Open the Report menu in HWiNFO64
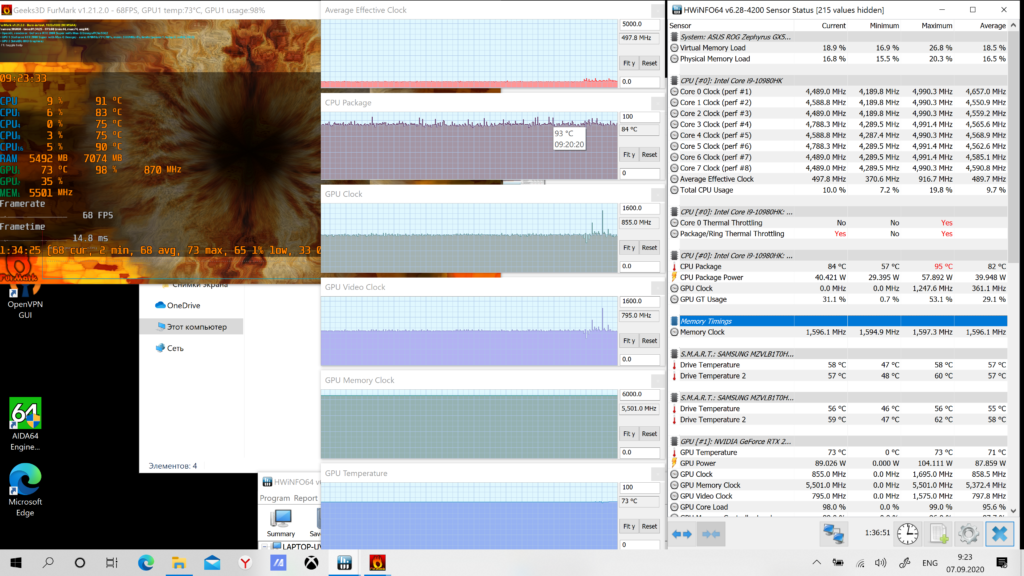 click(x=306, y=498)
